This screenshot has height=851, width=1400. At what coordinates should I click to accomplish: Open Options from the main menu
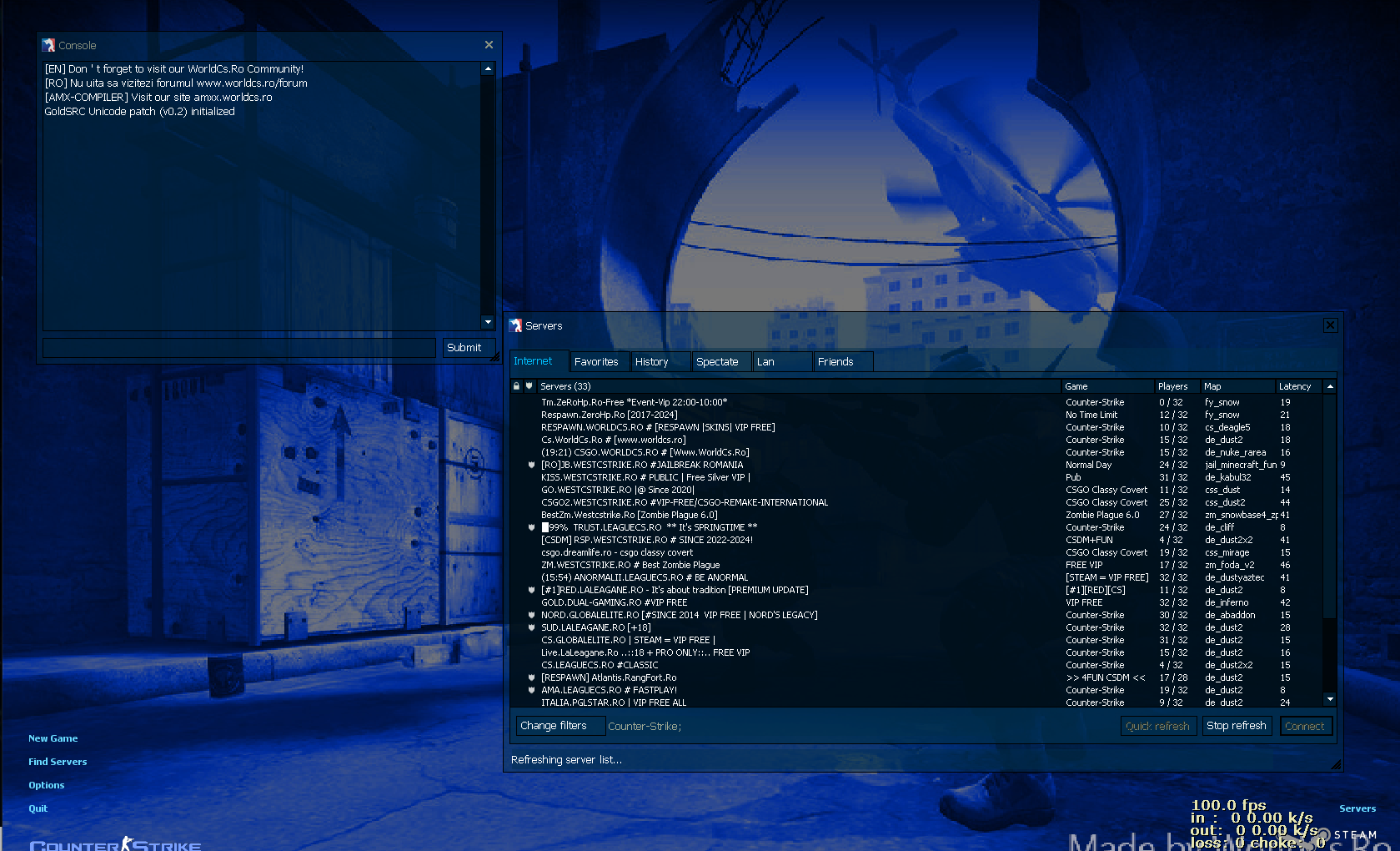[x=46, y=785]
